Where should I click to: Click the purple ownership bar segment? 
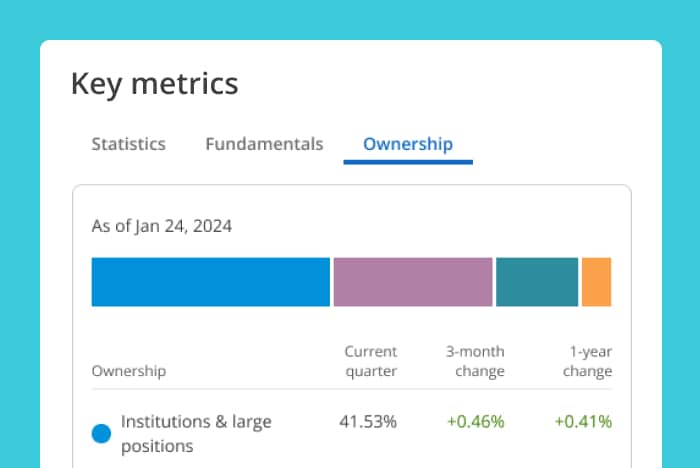[413, 282]
